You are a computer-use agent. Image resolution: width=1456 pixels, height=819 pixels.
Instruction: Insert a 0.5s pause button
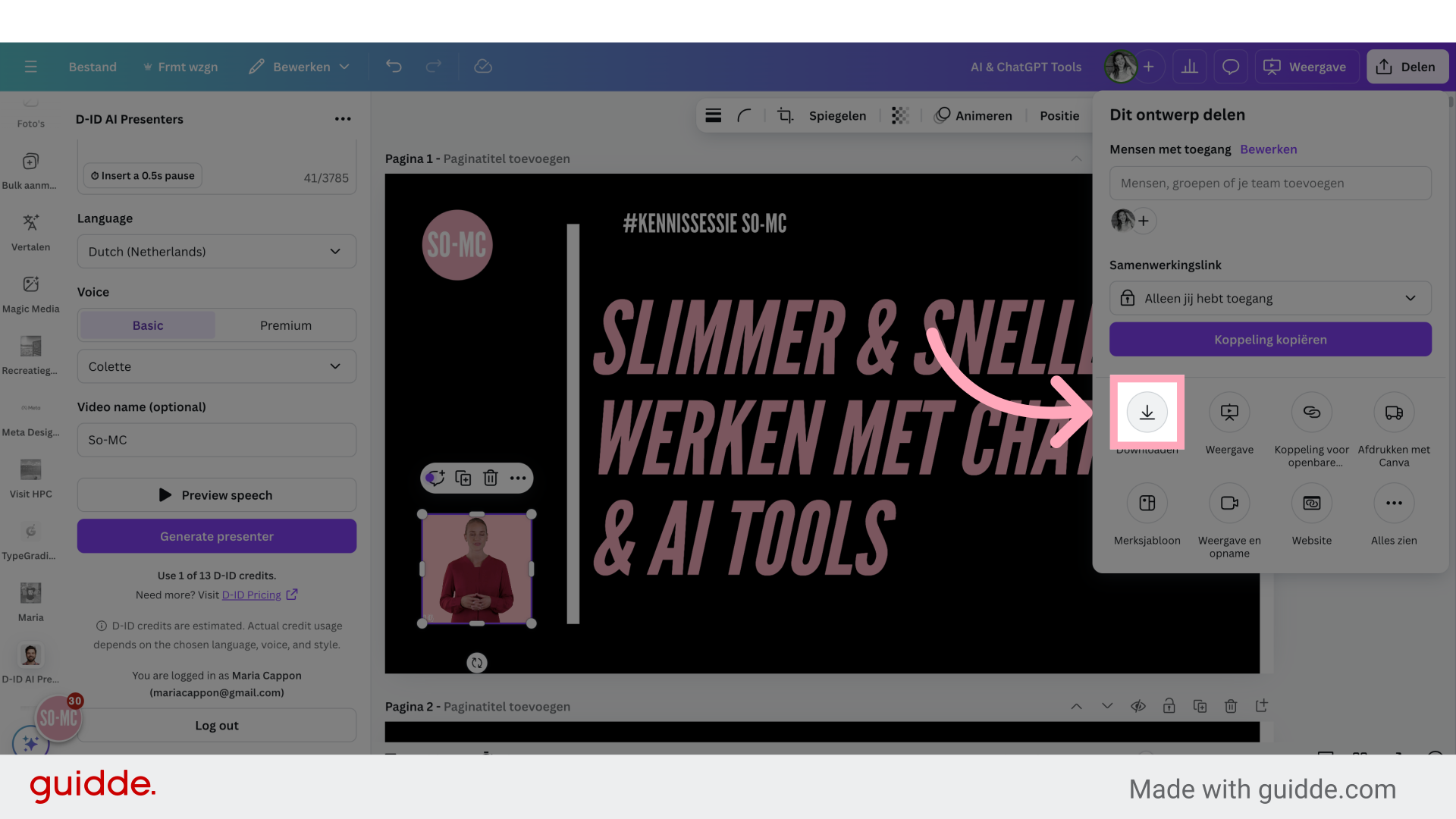tap(143, 176)
